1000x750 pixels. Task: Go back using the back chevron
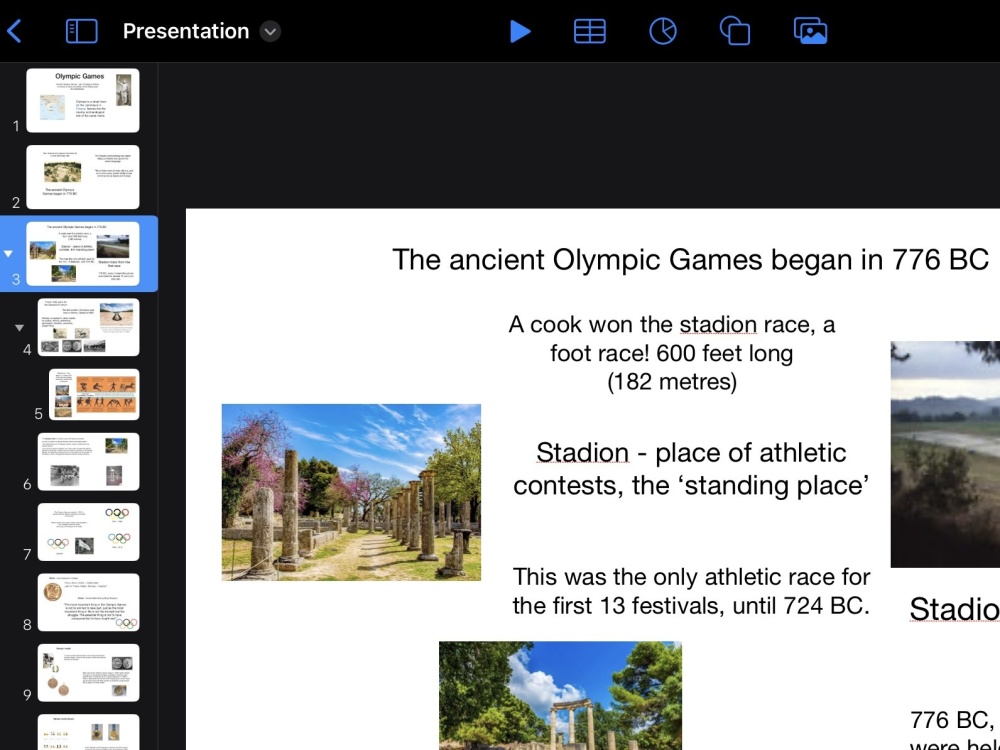15,31
